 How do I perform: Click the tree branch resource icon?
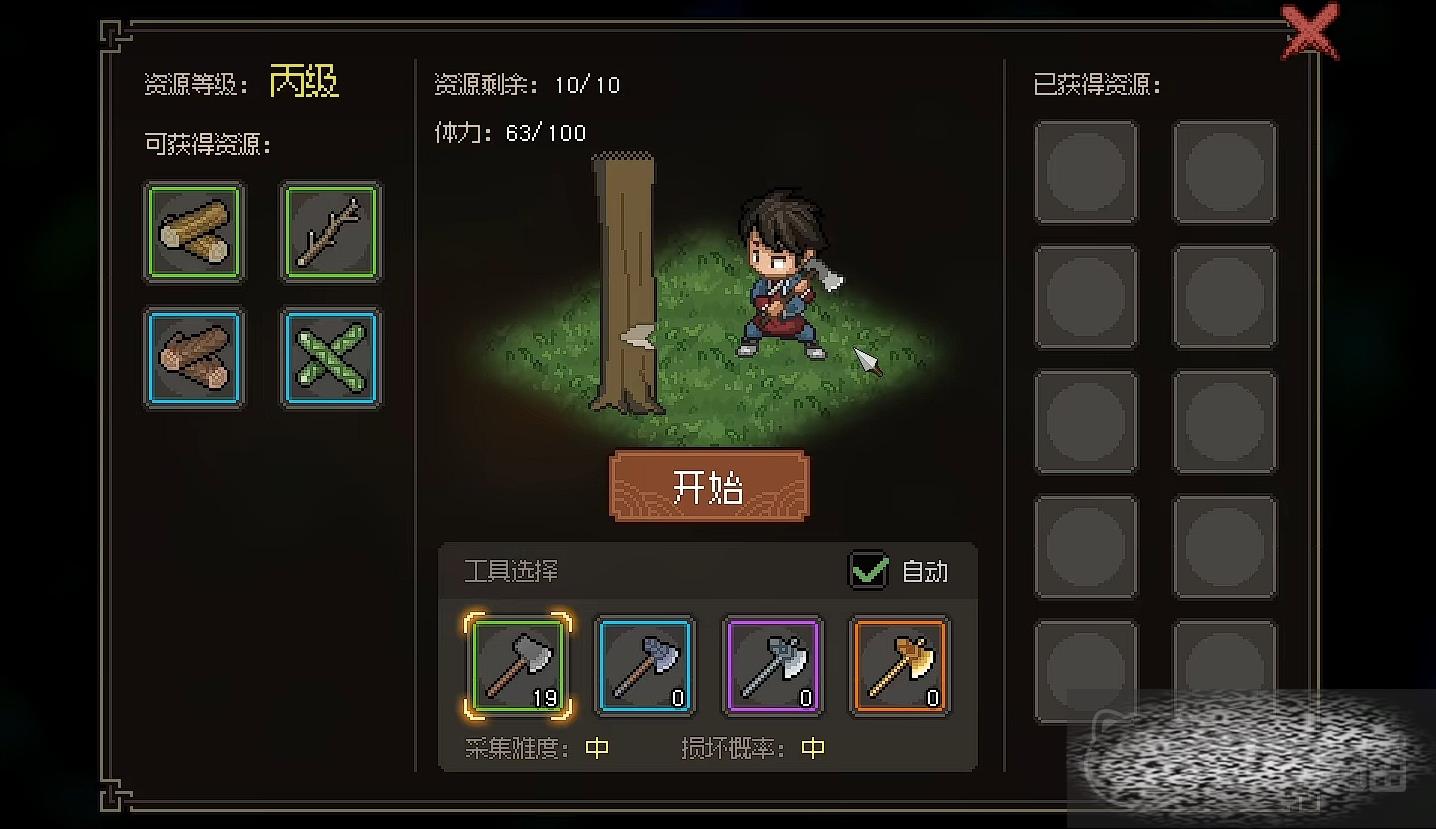point(331,232)
